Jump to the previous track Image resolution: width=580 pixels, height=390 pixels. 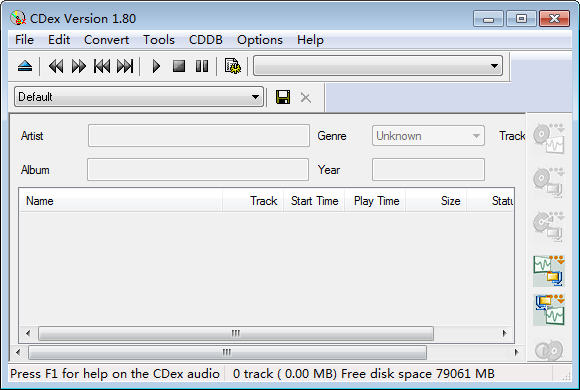pyautogui.click(x=102, y=66)
